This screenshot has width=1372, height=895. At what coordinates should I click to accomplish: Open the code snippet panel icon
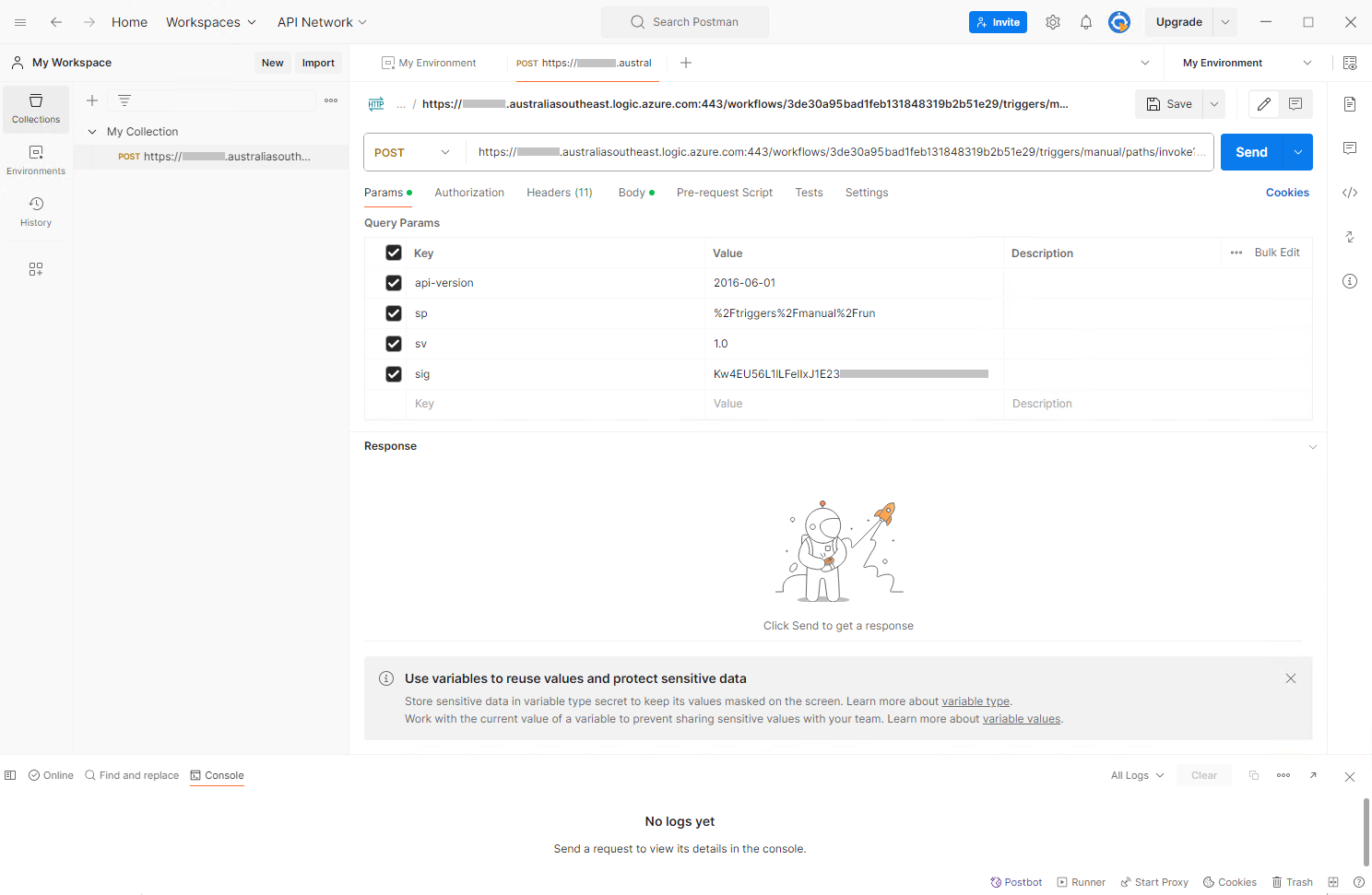tap(1349, 193)
